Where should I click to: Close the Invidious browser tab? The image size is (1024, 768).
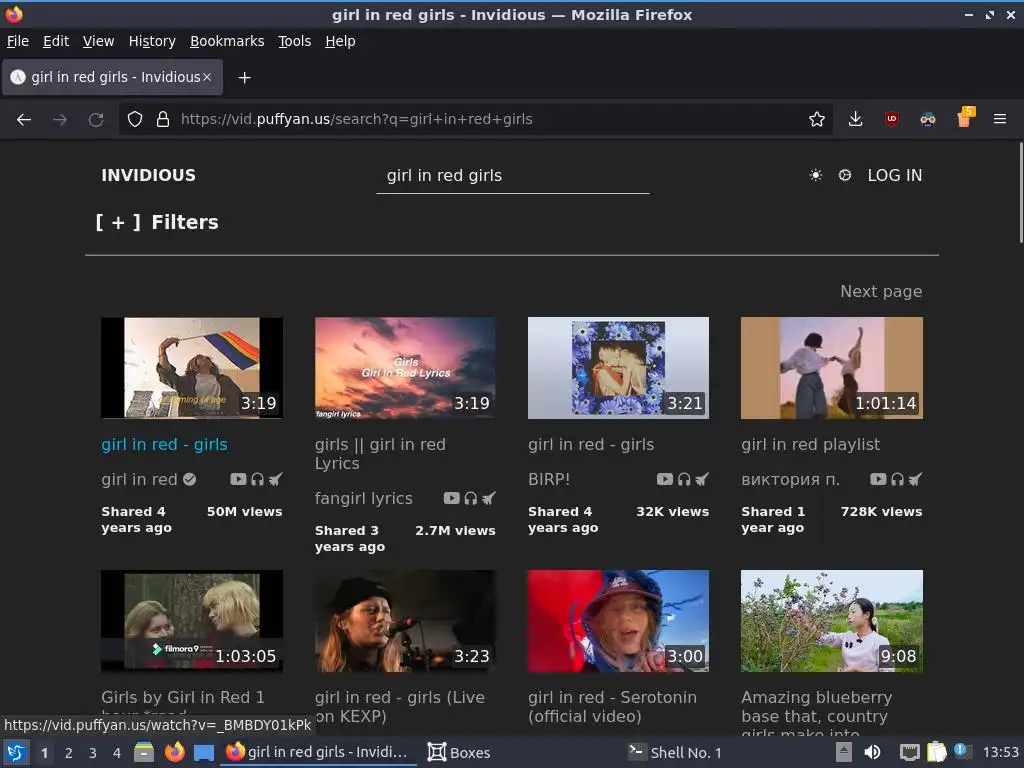[x=207, y=77]
